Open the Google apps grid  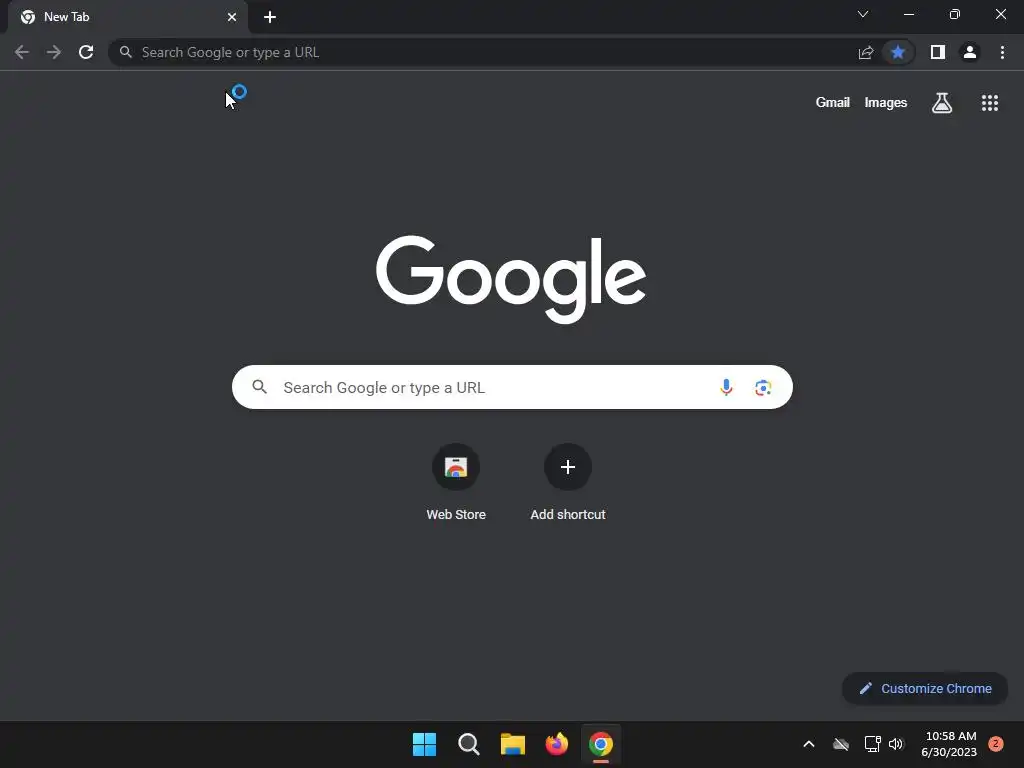pyautogui.click(x=990, y=103)
